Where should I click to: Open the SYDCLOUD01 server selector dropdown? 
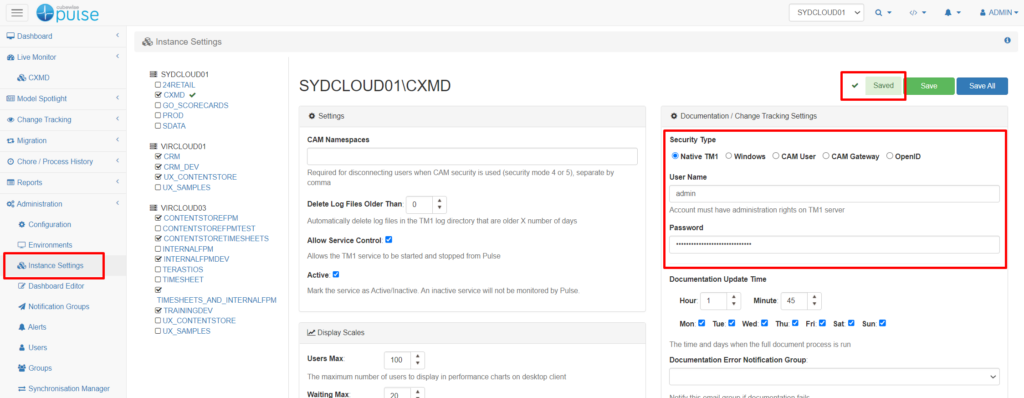pyautogui.click(x=826, y=12)
